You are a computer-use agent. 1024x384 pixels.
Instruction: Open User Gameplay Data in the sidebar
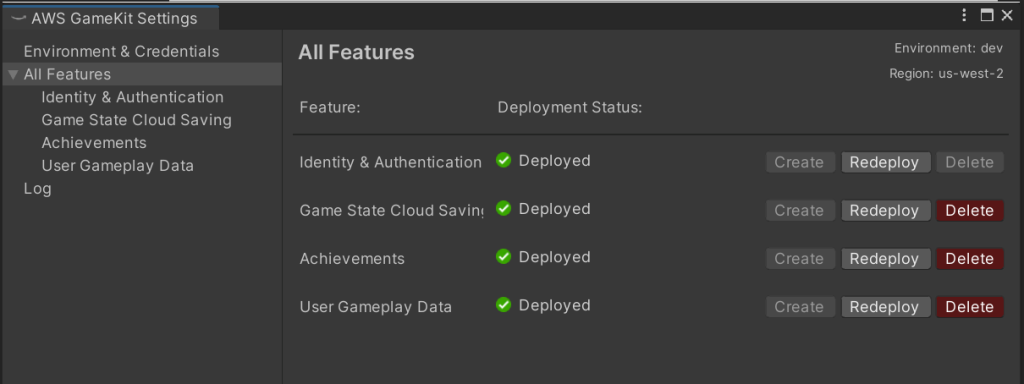[x=118, y=166]
